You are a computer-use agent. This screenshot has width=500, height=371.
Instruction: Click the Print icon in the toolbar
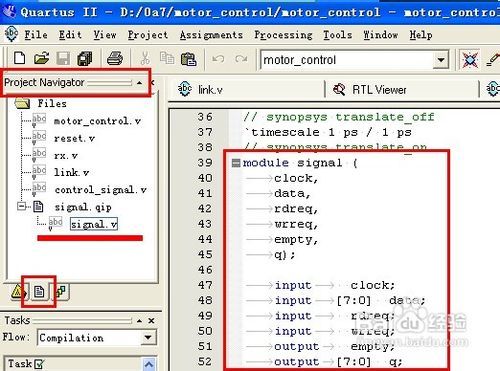[x=115, y=59]
